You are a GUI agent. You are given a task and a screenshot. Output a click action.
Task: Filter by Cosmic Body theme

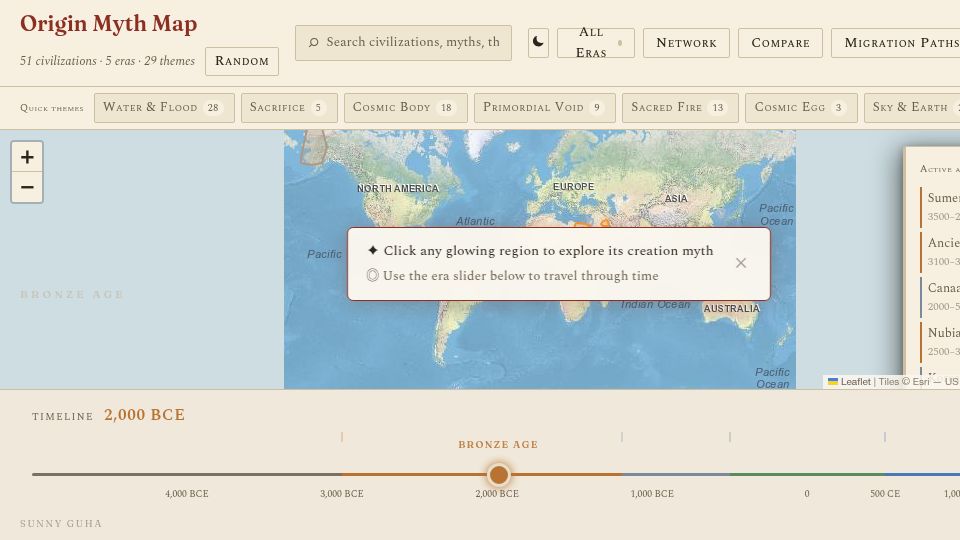(x=405, y=108)
